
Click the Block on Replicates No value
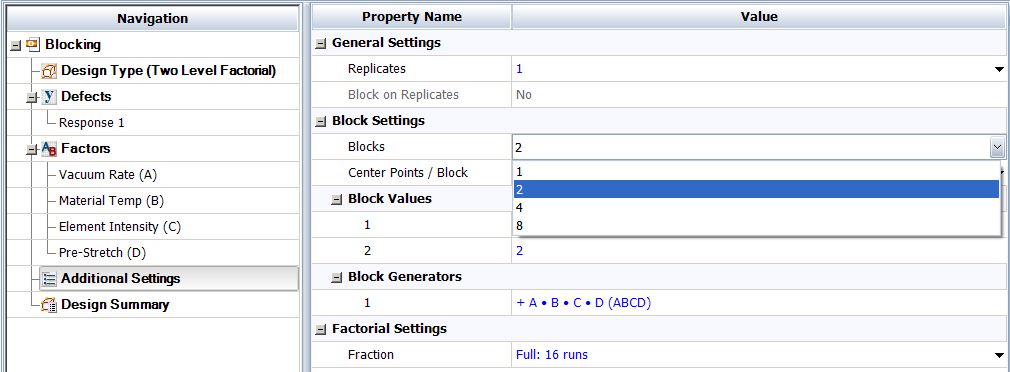[524, 95]
